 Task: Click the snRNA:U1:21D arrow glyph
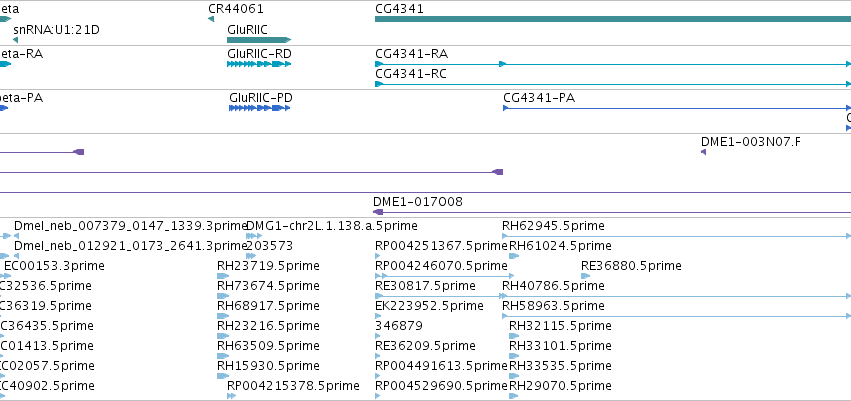[x=15, y=40]
